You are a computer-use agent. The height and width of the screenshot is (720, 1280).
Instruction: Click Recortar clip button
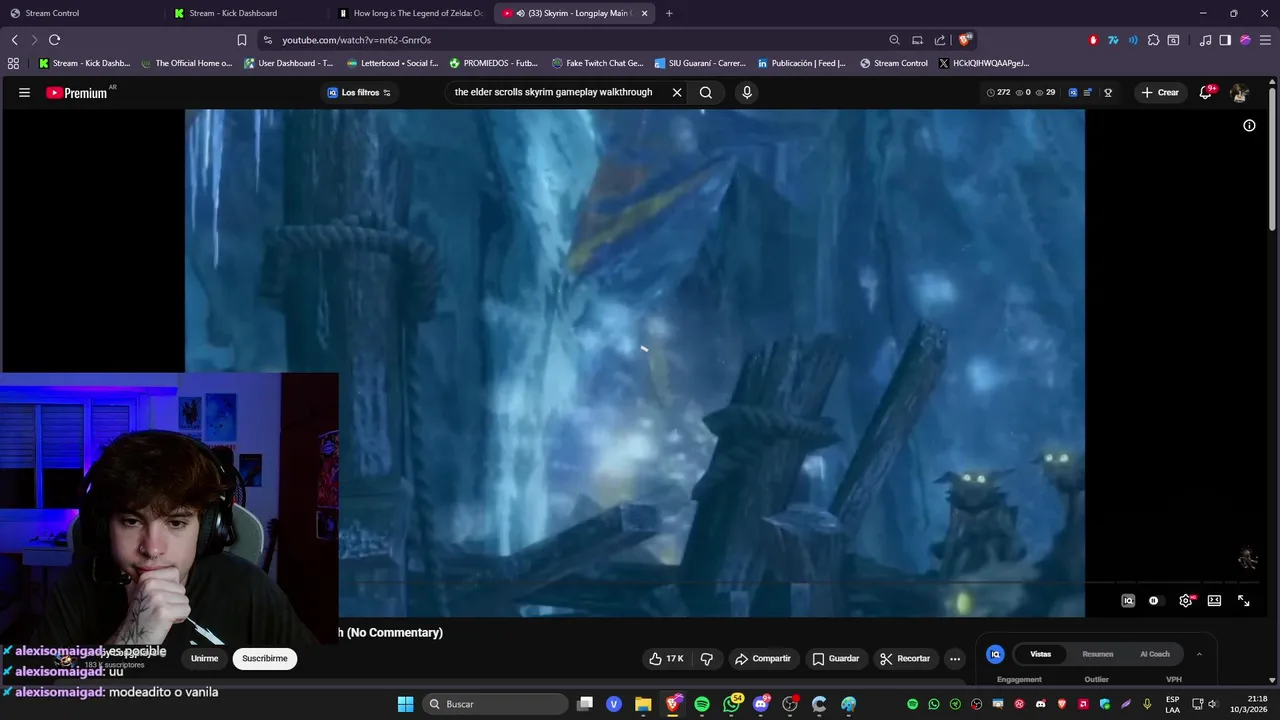pyautogui.click(x=905, y=658)
